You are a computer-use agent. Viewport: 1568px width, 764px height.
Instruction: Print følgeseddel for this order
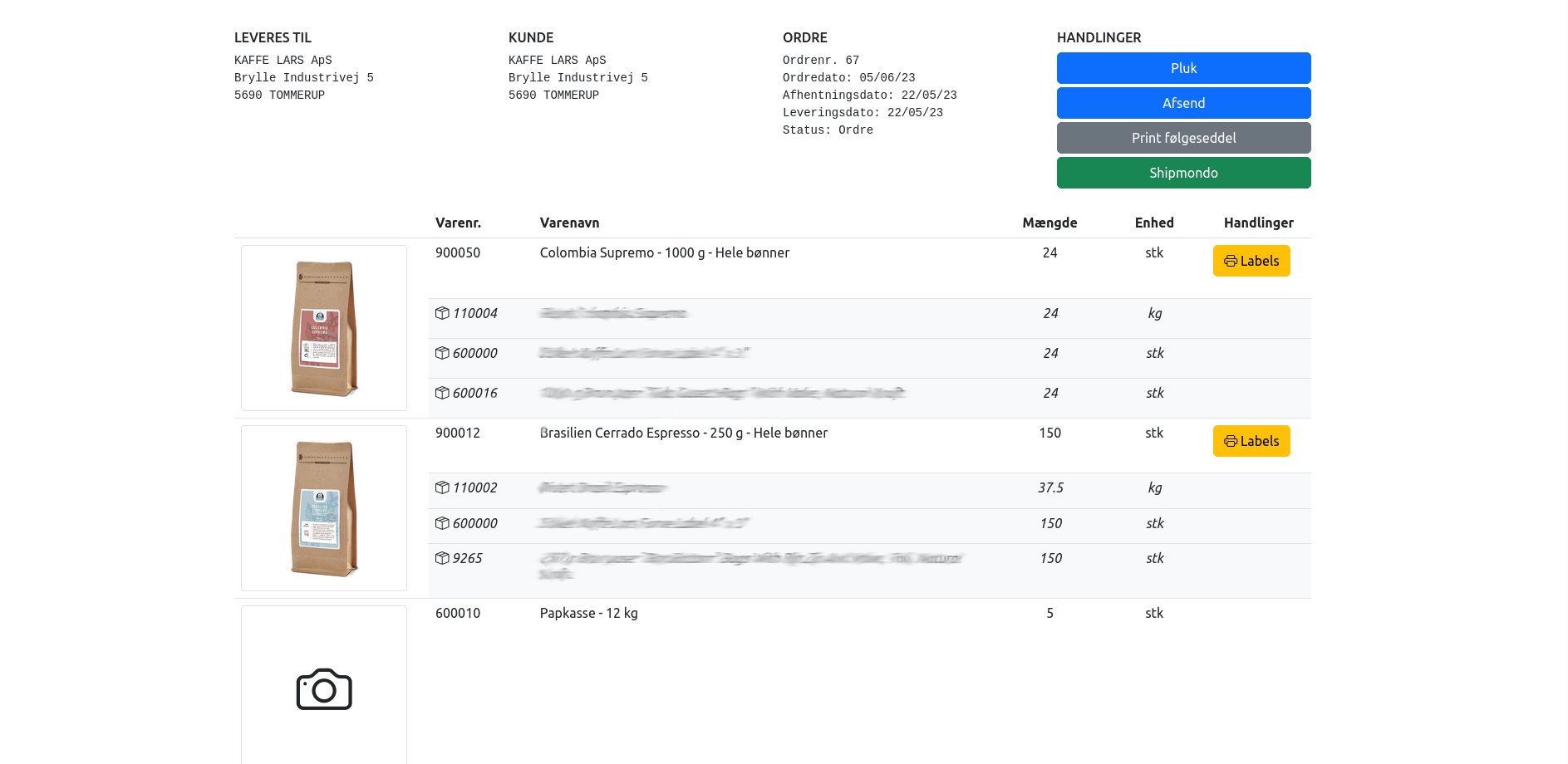1183,138
